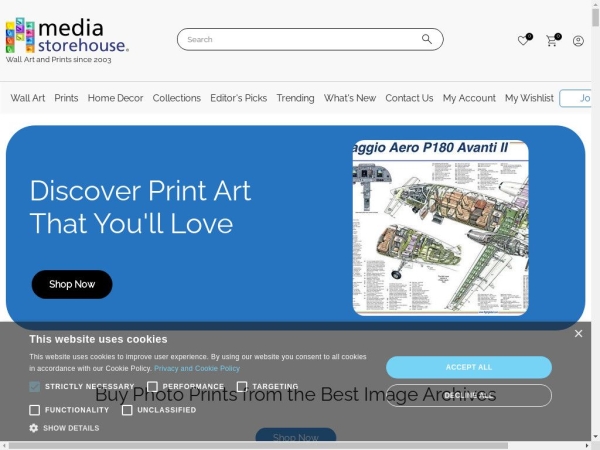The image size is (600, 450).
Task: Close the cookie banner
Action: point(578,334)
